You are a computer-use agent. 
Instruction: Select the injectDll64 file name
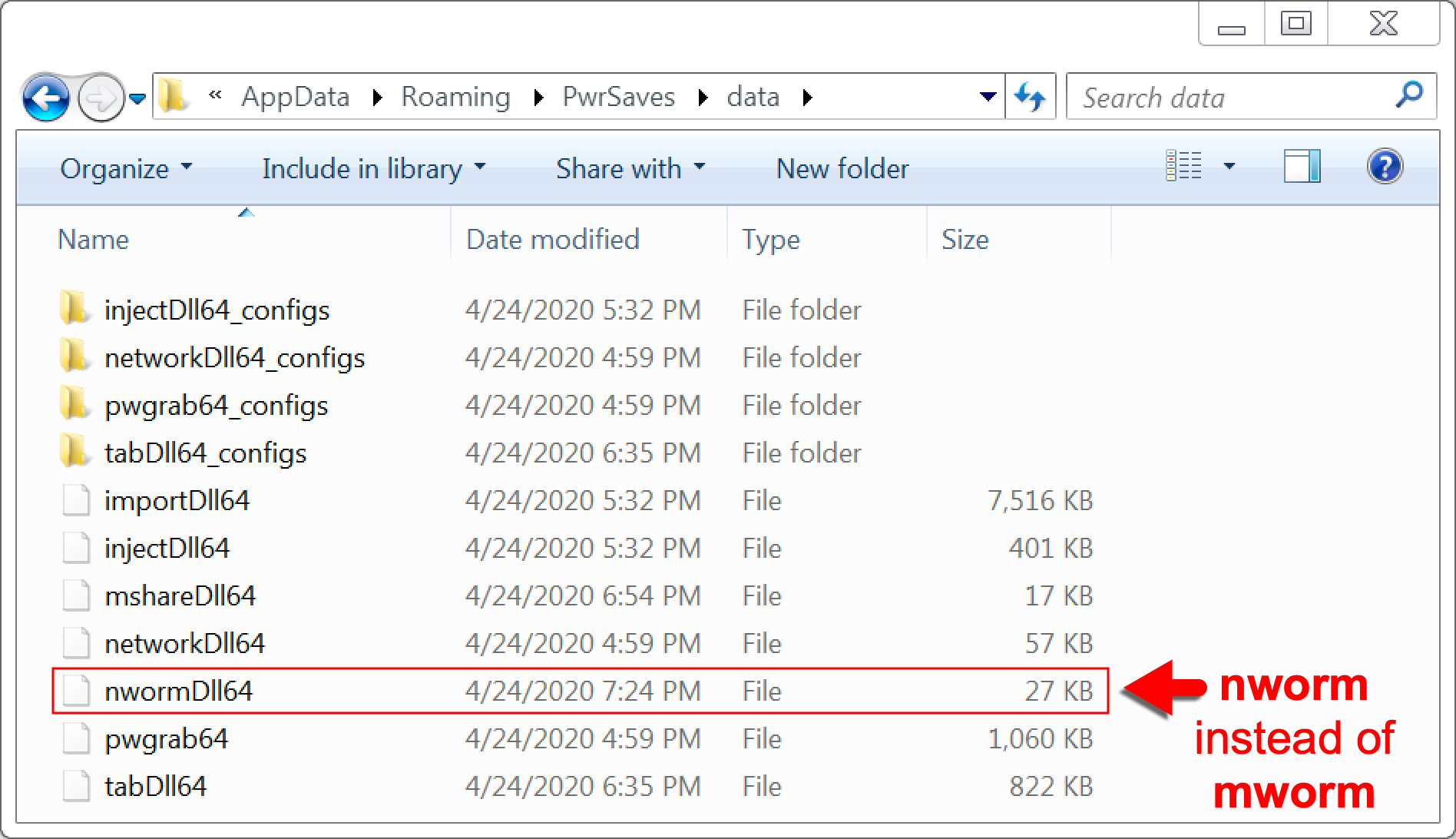point(167,549)
